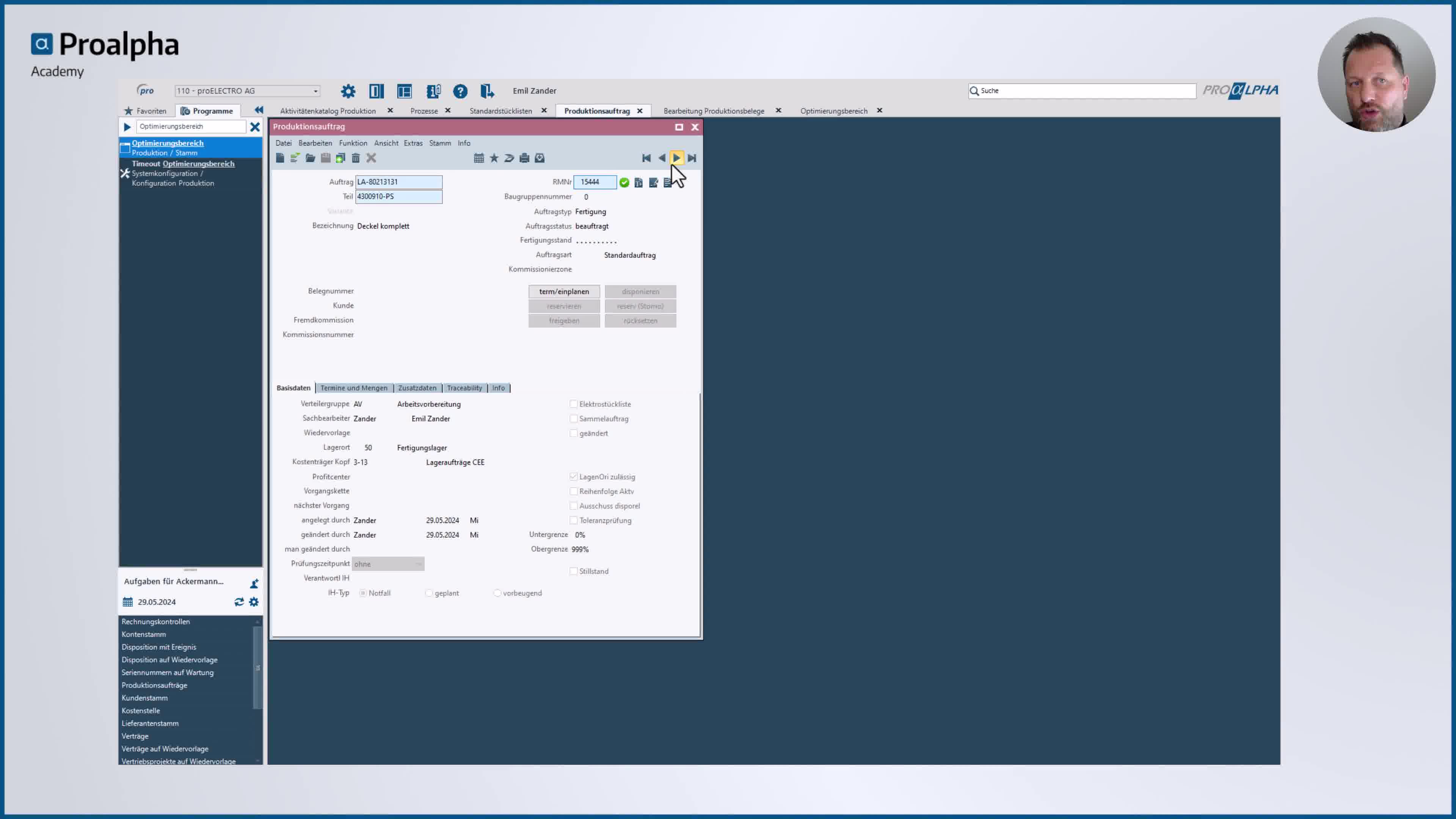
Task: Jump to first record
Action: point(646,158)
